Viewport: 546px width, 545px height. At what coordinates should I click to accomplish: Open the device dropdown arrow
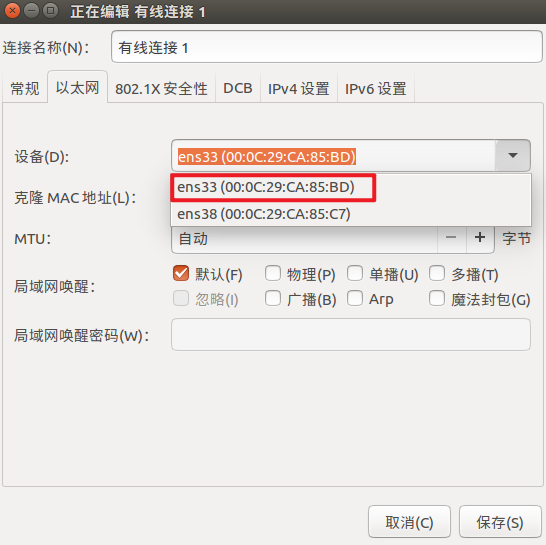(513, 155)
